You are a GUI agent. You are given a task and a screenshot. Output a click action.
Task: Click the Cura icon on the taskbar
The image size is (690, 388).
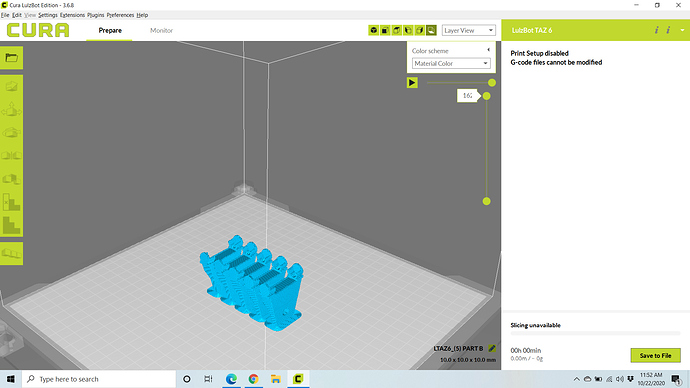pyautogui.click(x=298, y=379)
